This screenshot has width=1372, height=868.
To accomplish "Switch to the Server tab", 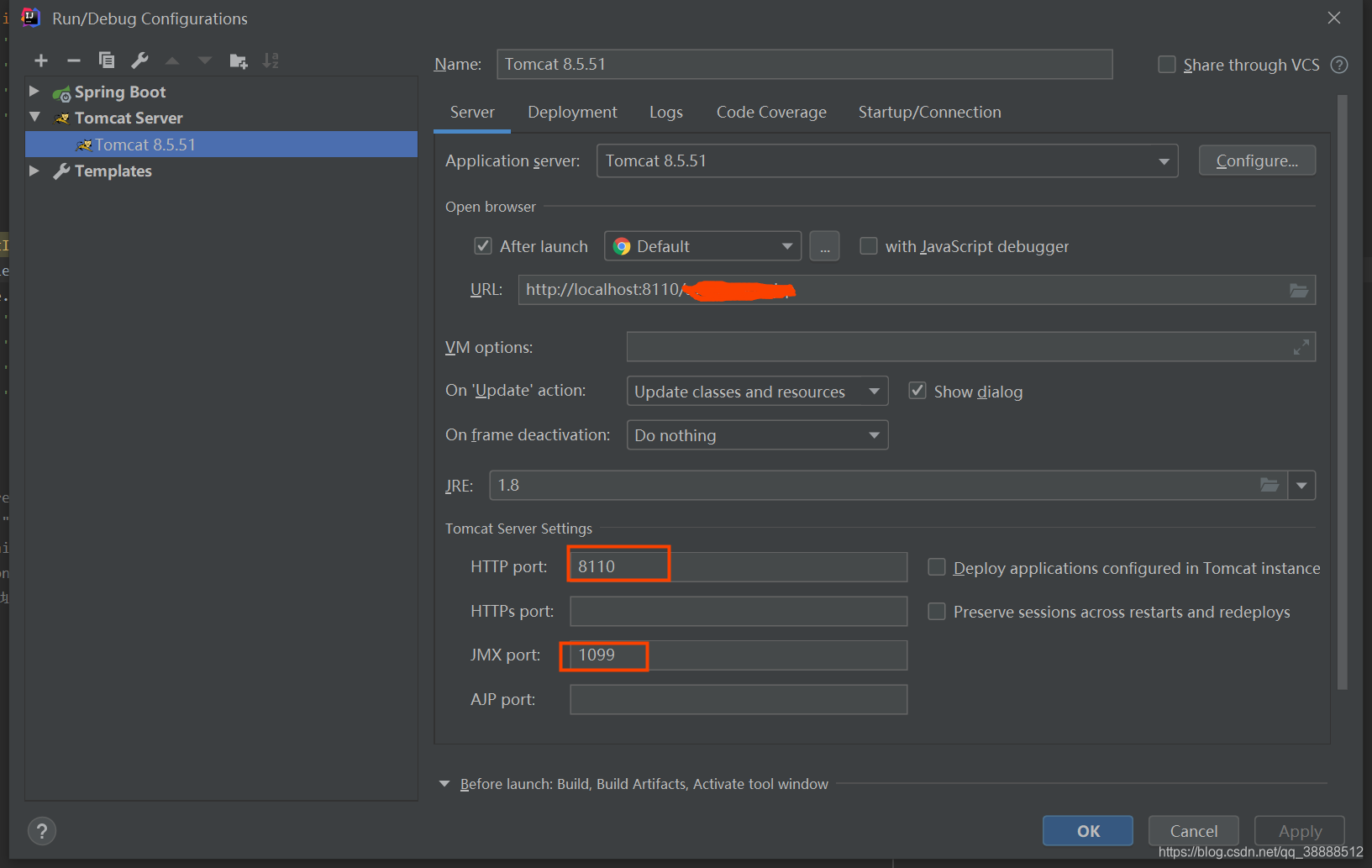I will pos(472,113).
